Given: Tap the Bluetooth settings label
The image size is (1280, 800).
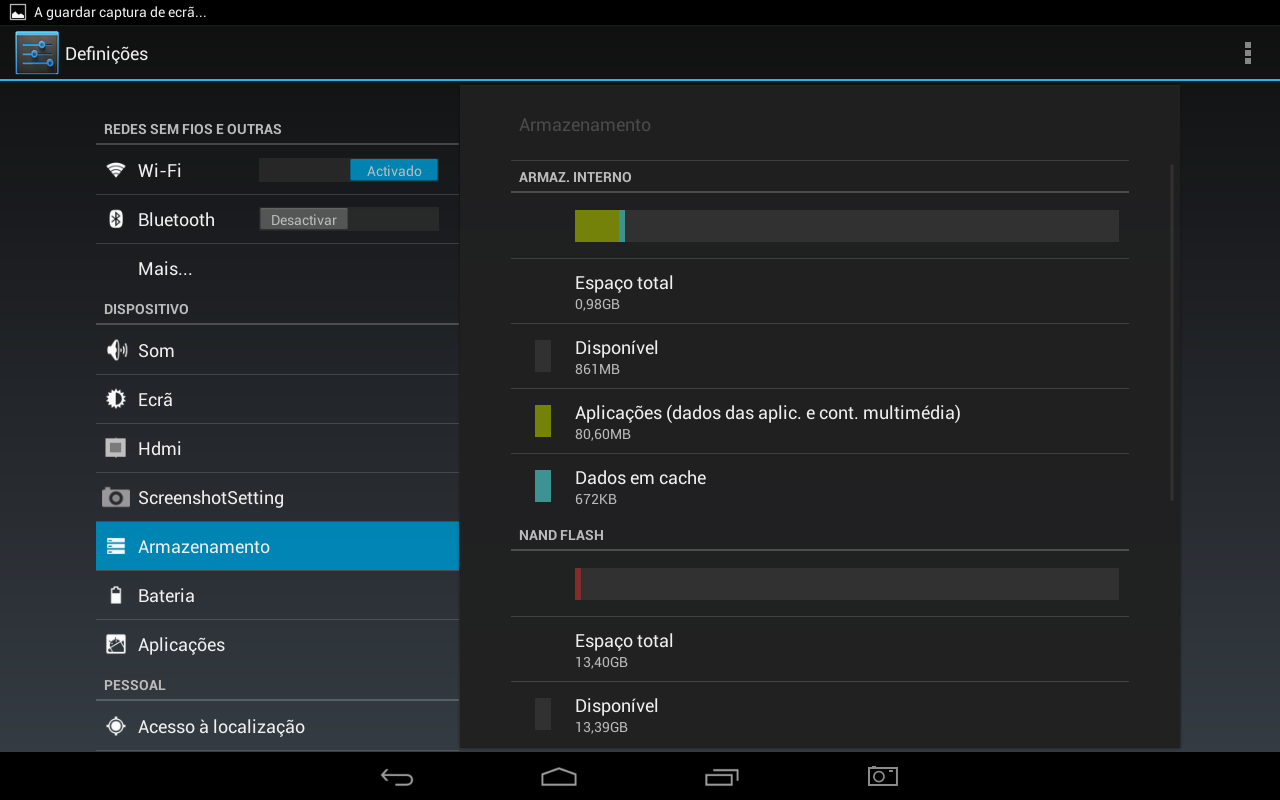Looking at the screenshot, I should coord(176,219).
